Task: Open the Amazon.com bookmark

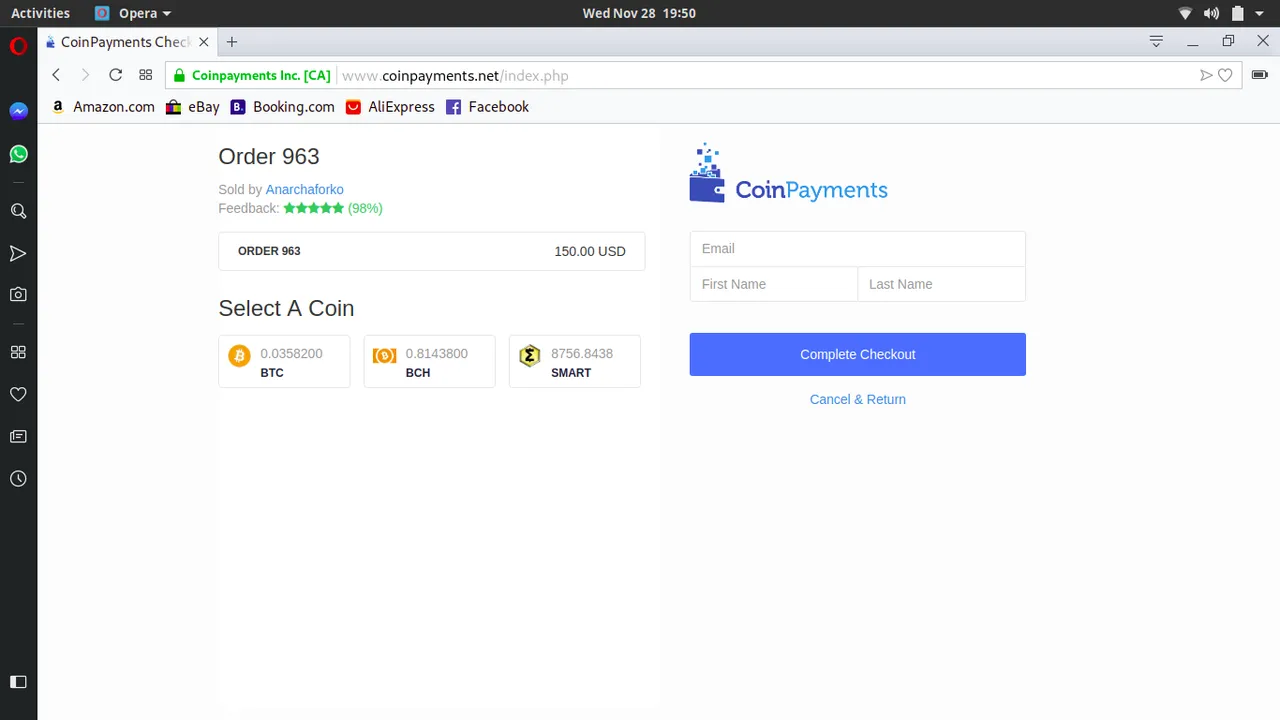Action: (103, 107)
